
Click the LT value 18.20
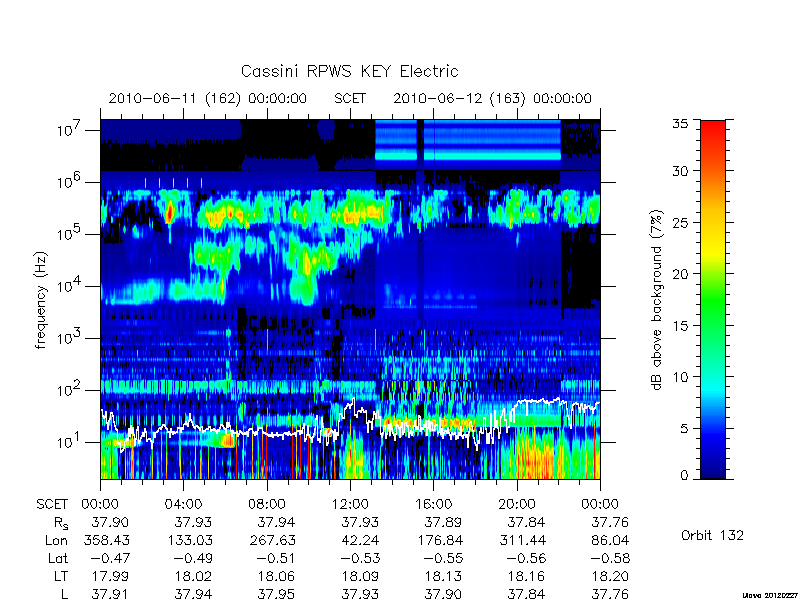coord(610,576)
